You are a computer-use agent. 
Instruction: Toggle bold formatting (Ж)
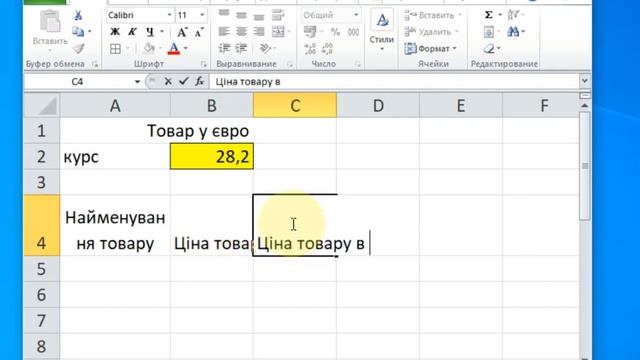point(115,32)
